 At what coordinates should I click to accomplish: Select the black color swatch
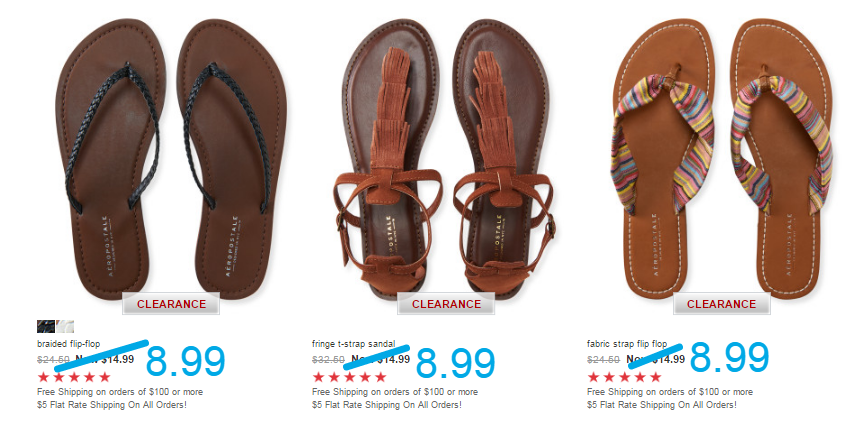pyautogui.click(x=46, y=326)
